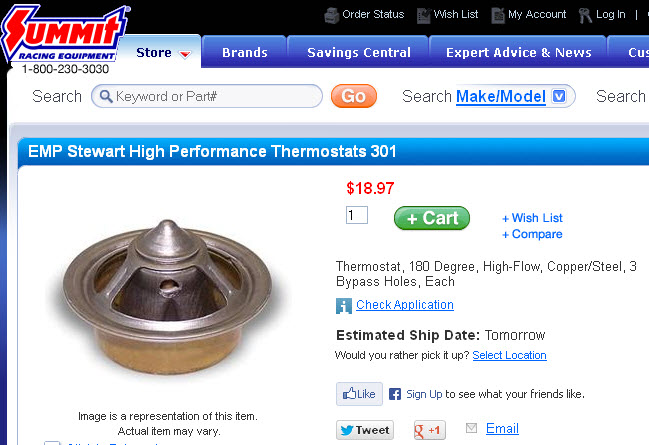Click the Summit Racing Equipment logo

pyautogui.click(x=64, y=33)
